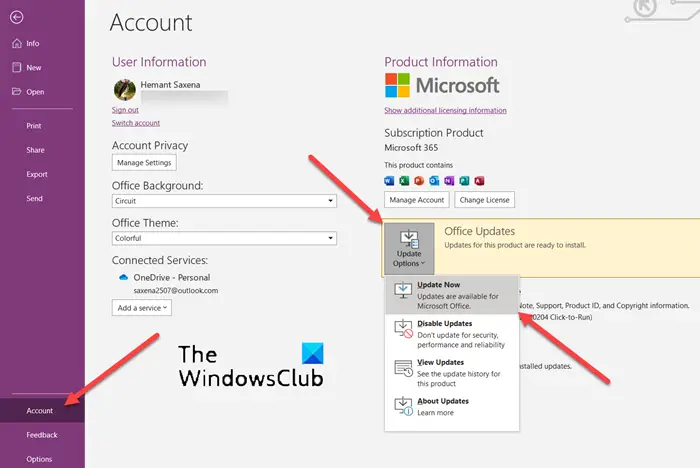Choose About Updates menu entry
Viewport: 700px width, 468px height.
point(452,406)
